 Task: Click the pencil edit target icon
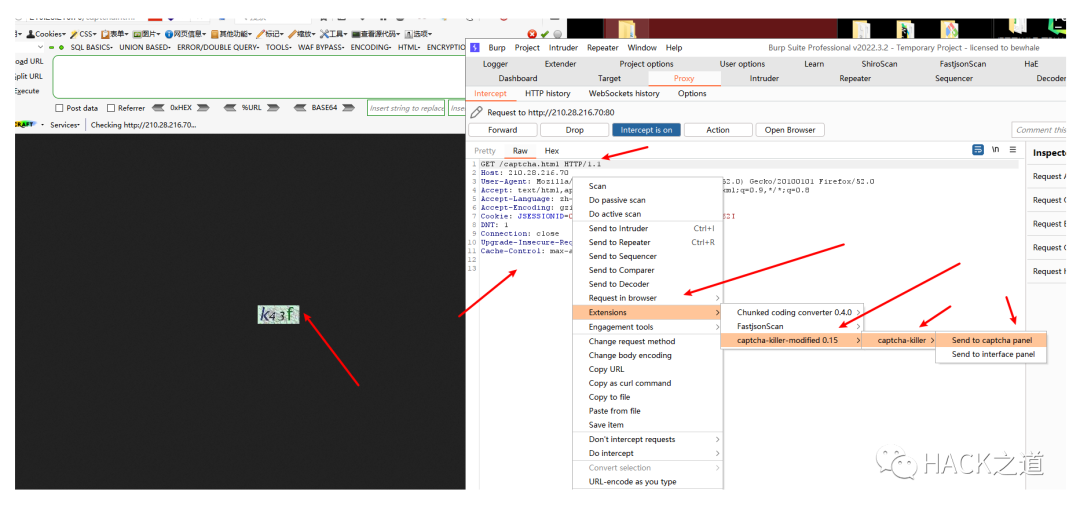(x=476, y=112)
